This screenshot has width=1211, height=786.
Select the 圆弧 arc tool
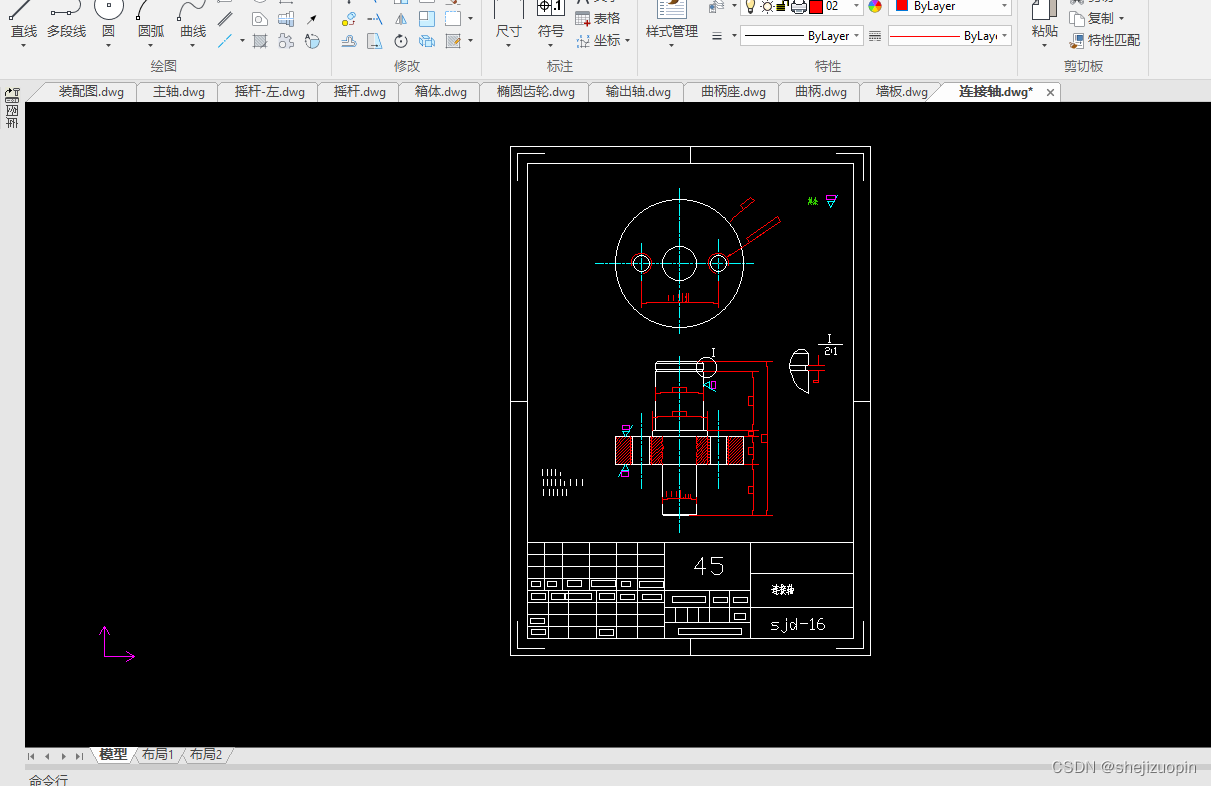150,20
